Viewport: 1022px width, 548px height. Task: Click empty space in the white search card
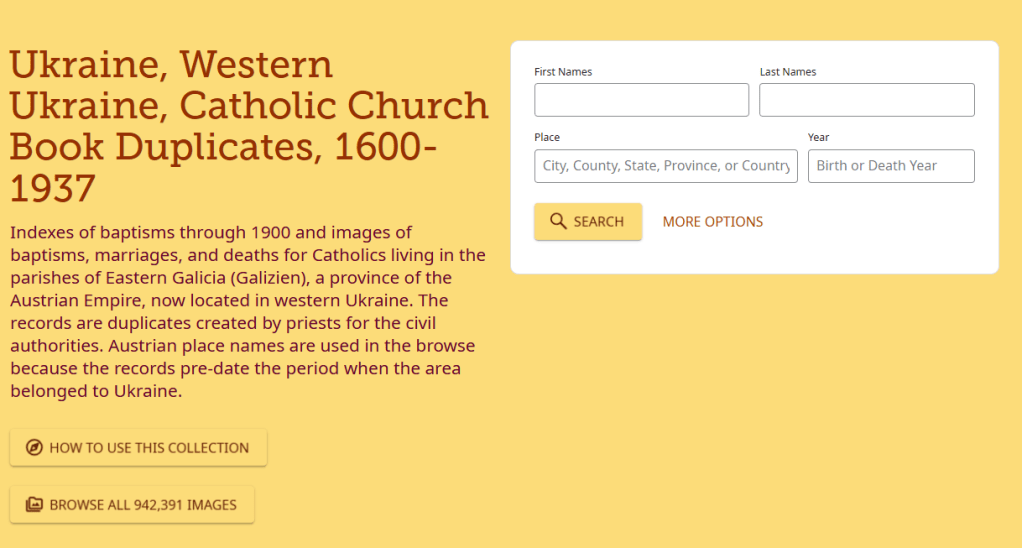click(880, 240)
